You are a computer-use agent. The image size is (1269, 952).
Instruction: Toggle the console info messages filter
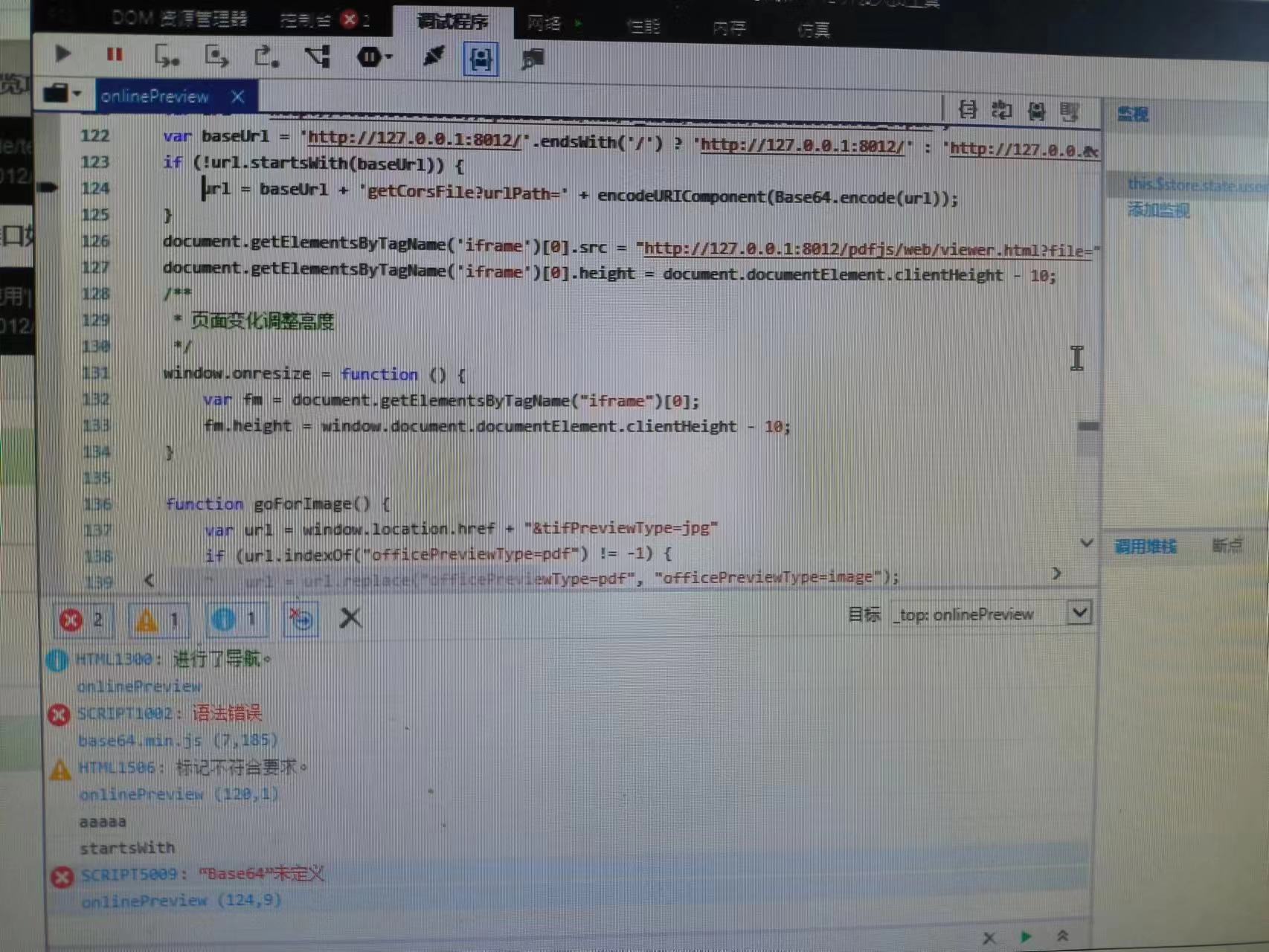236,620
